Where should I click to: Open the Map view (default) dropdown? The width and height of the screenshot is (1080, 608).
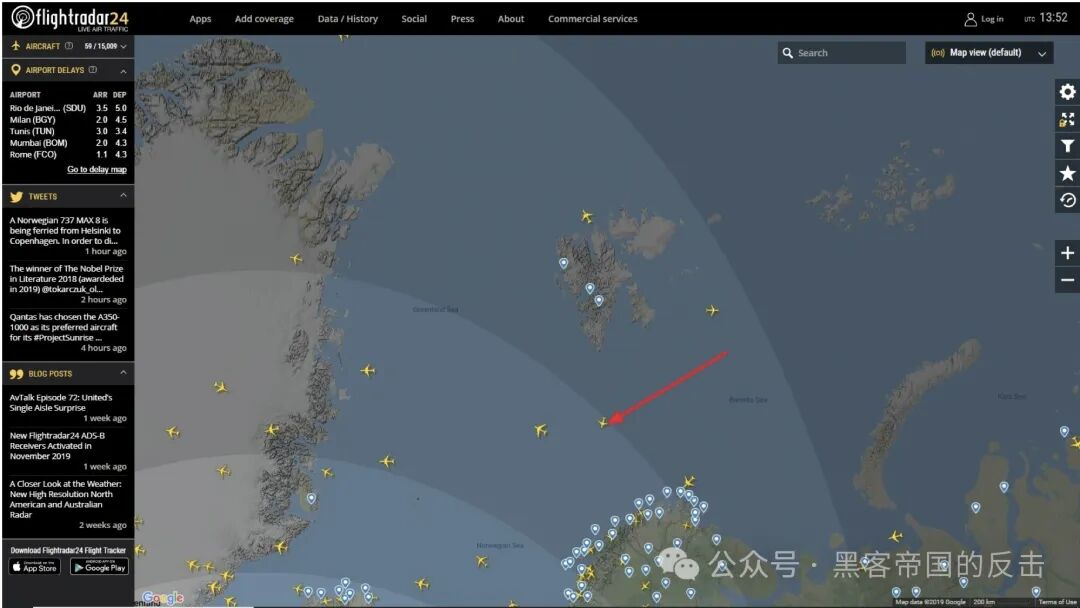pyautogui.click(x=988, y=53)
